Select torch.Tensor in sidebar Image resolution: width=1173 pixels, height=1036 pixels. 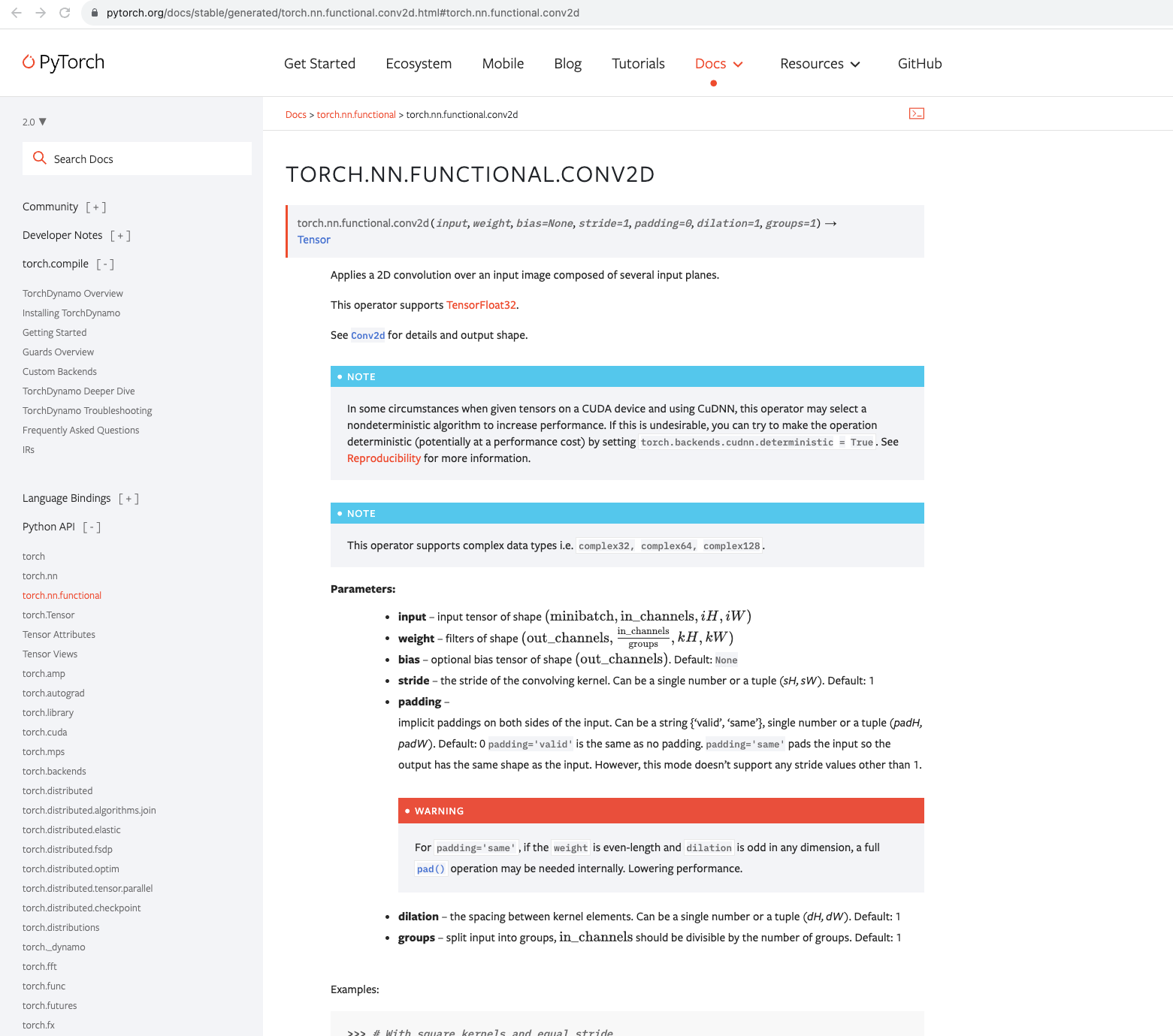tap(49, 615)
